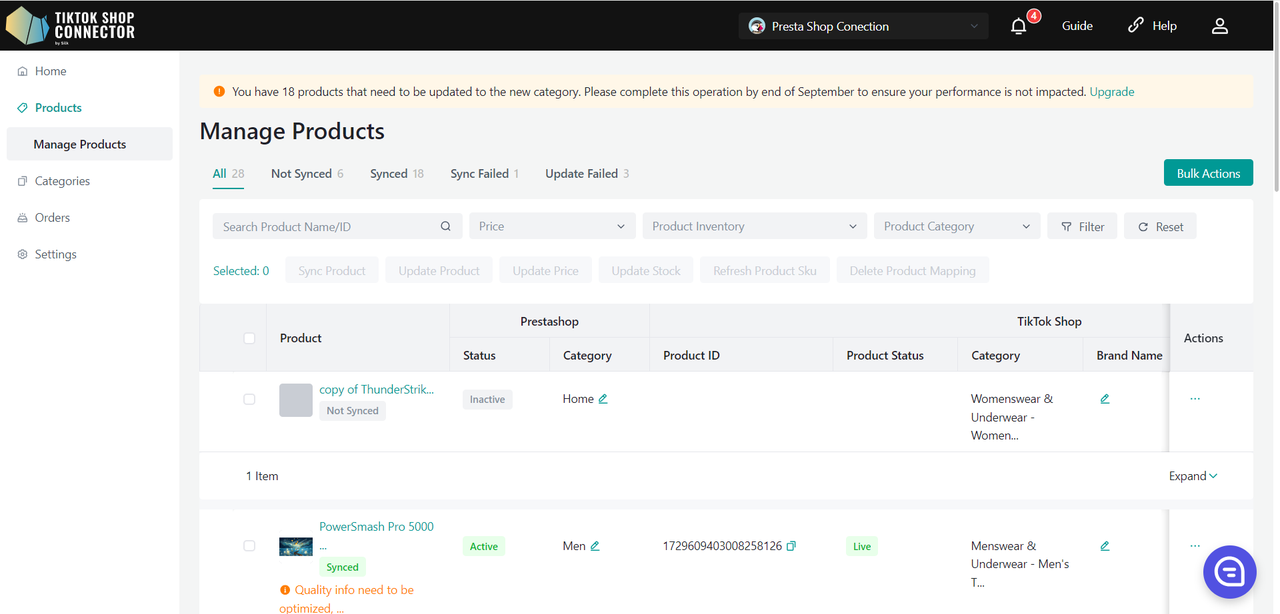Click the Not Synced status badge
Viewport: 1280px width, 614px height.
click(x=353, y=410)
